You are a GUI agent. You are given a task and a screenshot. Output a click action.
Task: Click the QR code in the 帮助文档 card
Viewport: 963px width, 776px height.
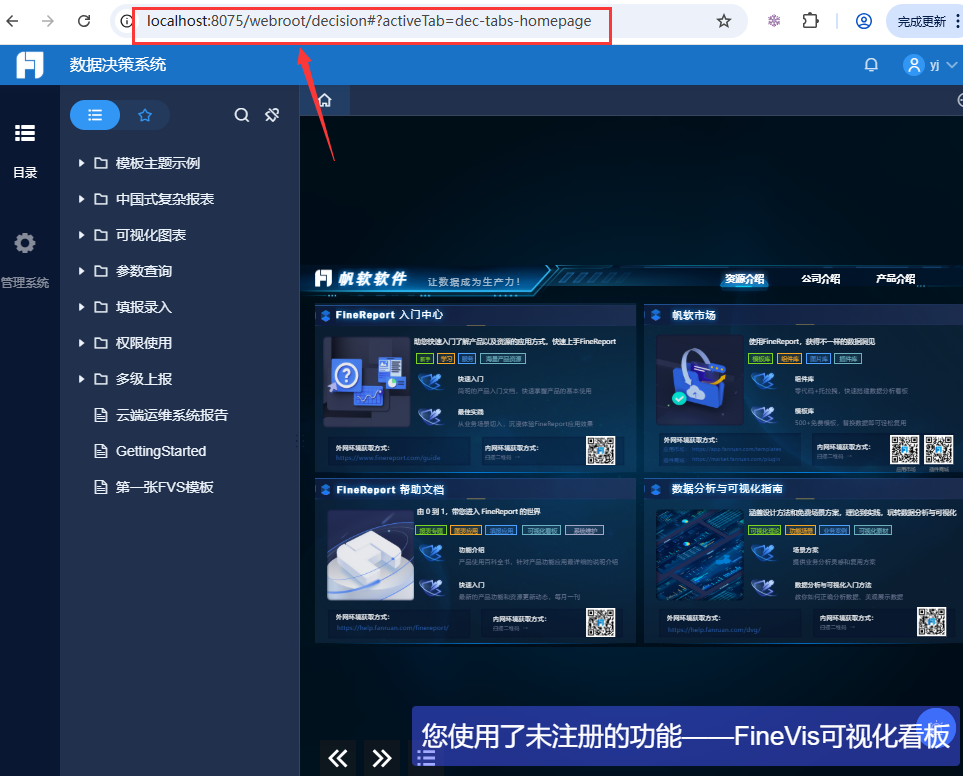pos(600,622)
